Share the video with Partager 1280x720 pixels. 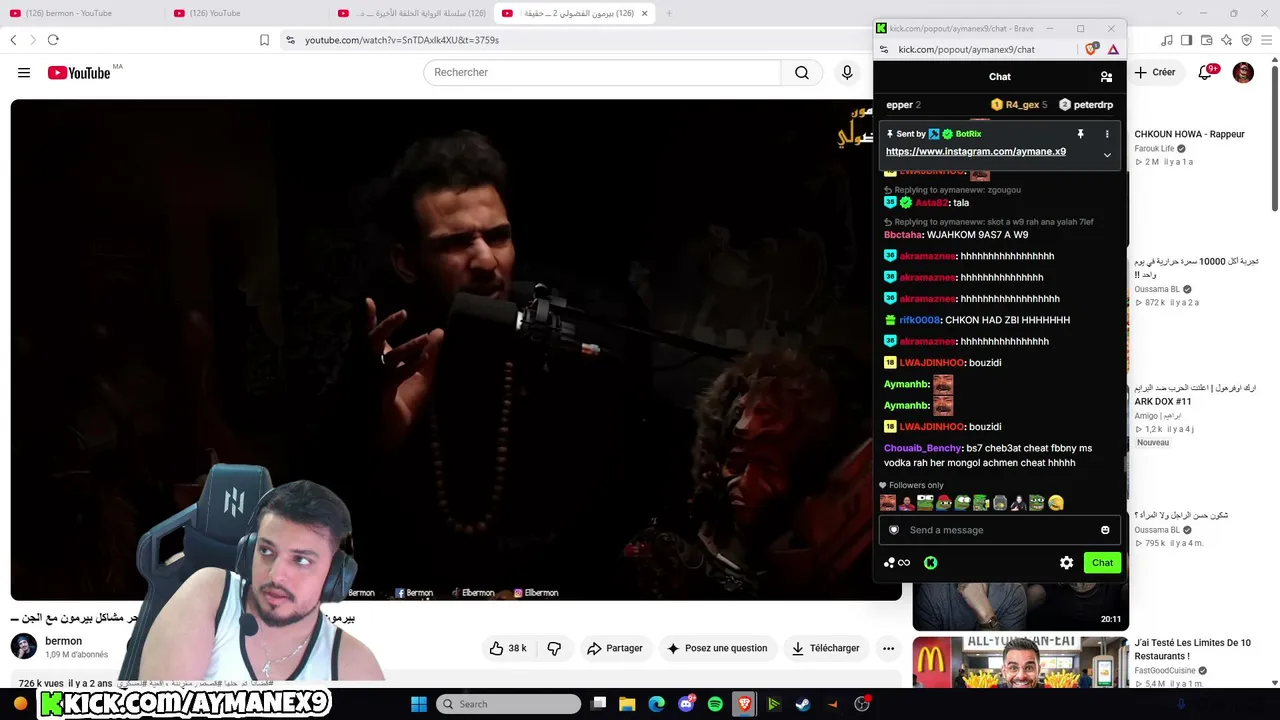(615, 648)
